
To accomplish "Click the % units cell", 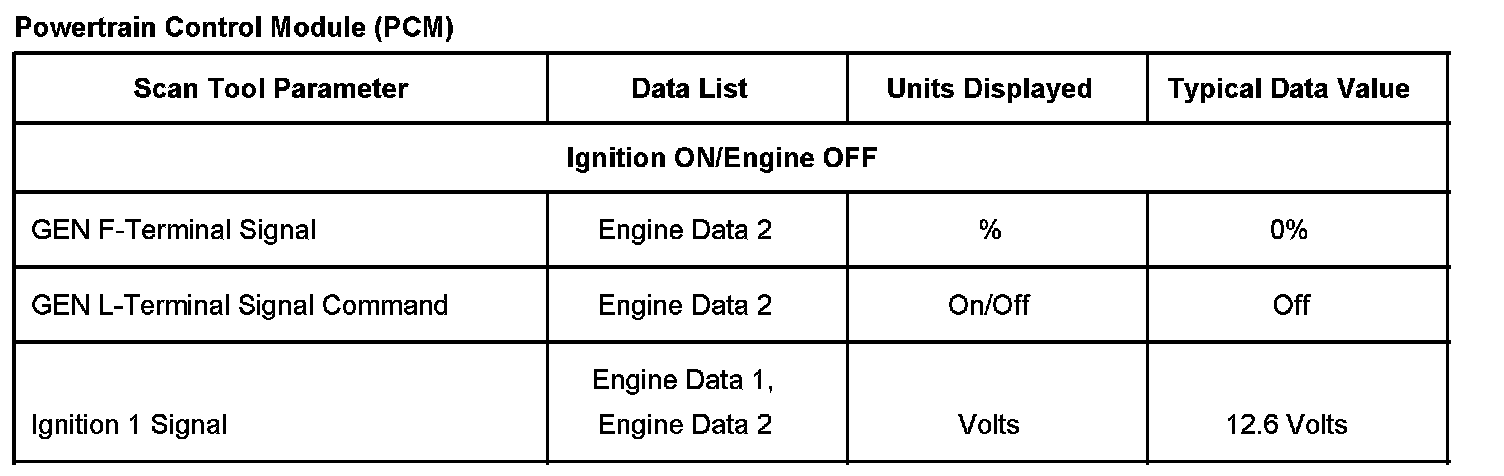I will click(x=990, y=230).
